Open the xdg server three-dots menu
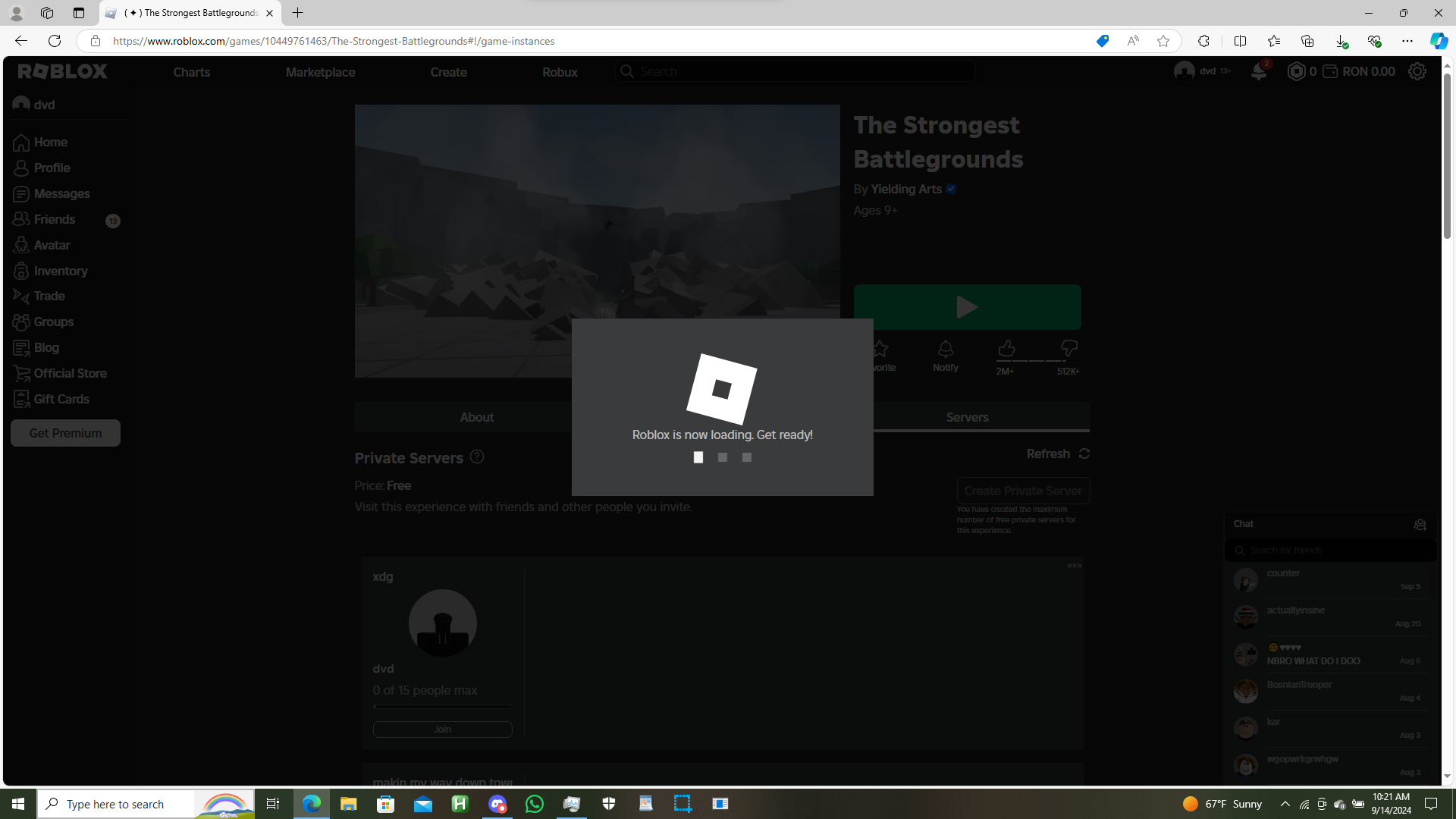Viewport: 1456px width, 819px height. click(x=1074, y=566)
